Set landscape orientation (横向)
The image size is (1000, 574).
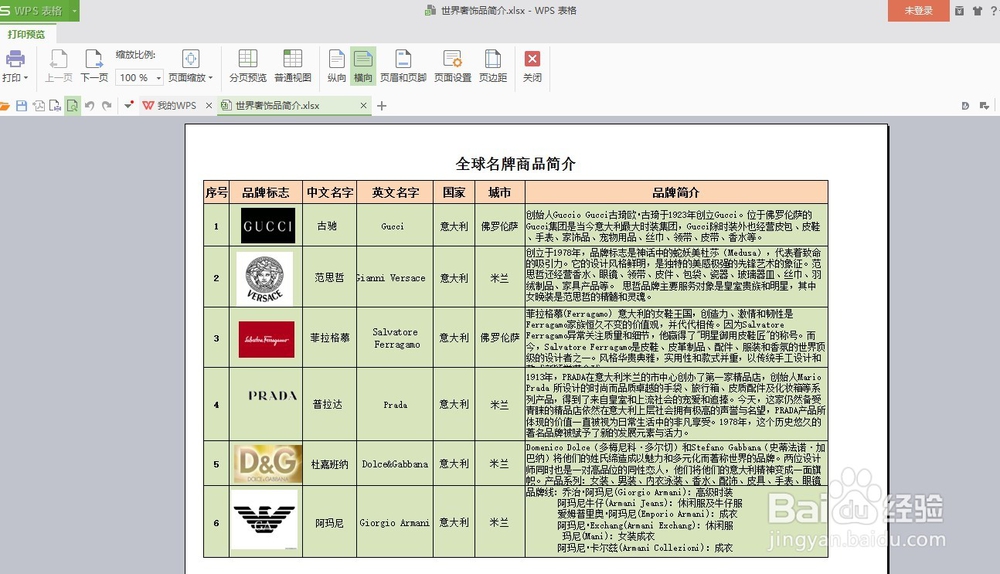coord(363,66)
